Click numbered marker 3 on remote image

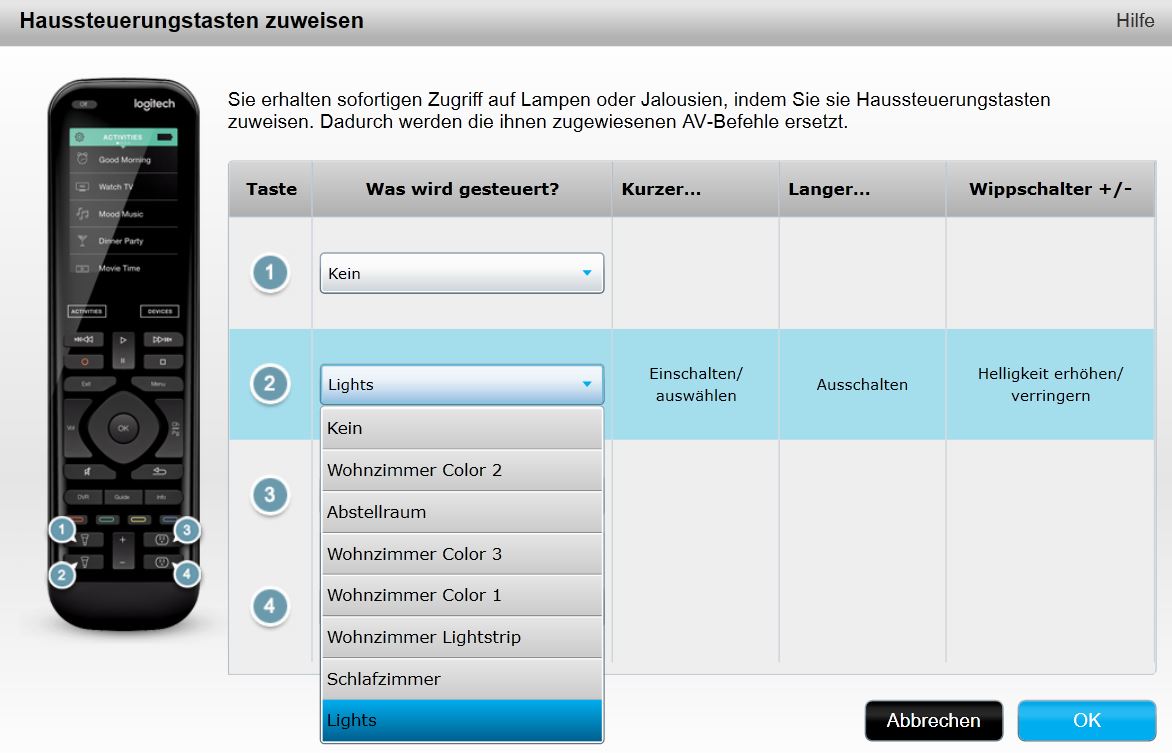187,529
